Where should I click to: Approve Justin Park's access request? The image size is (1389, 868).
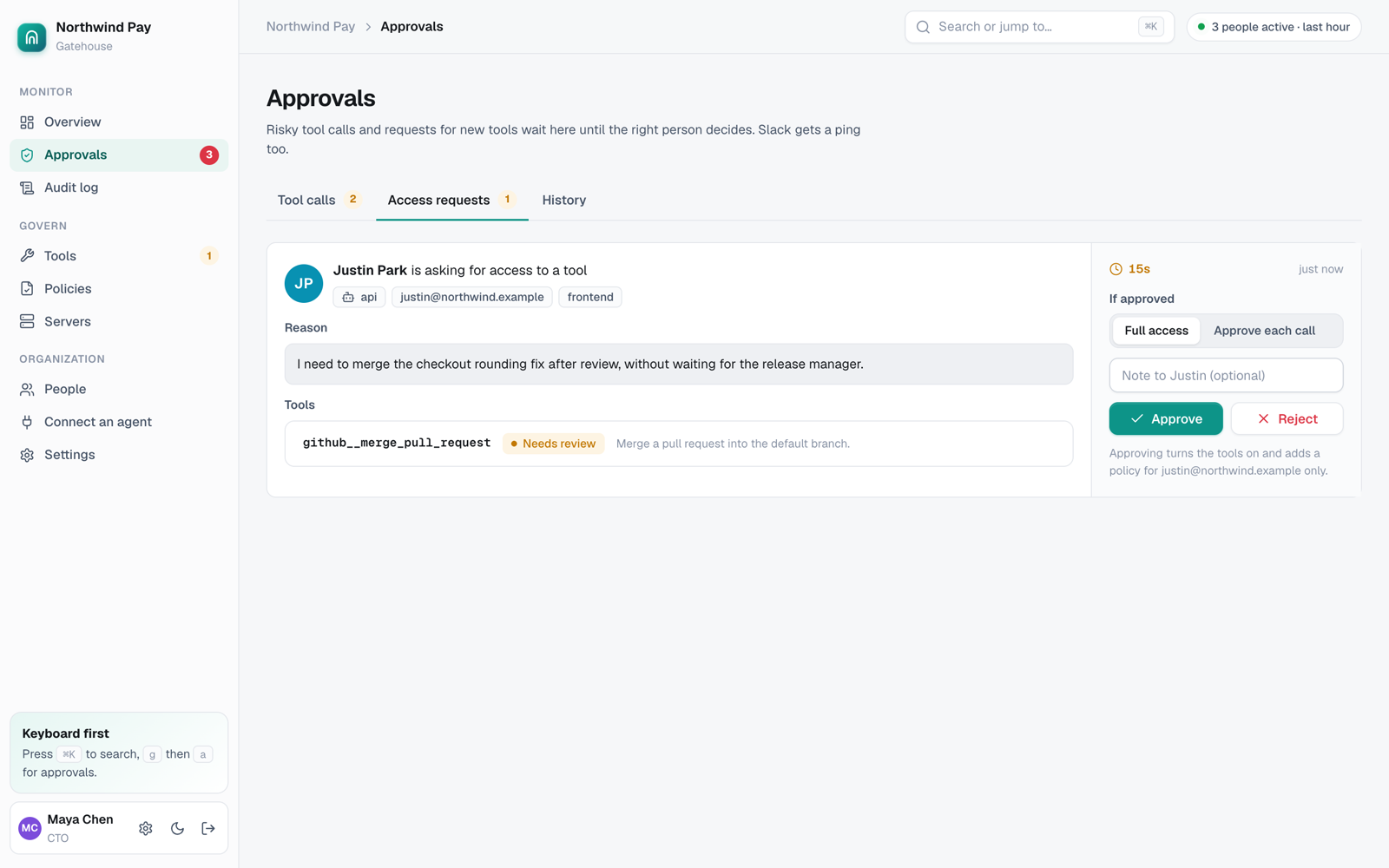point(1166,419)
